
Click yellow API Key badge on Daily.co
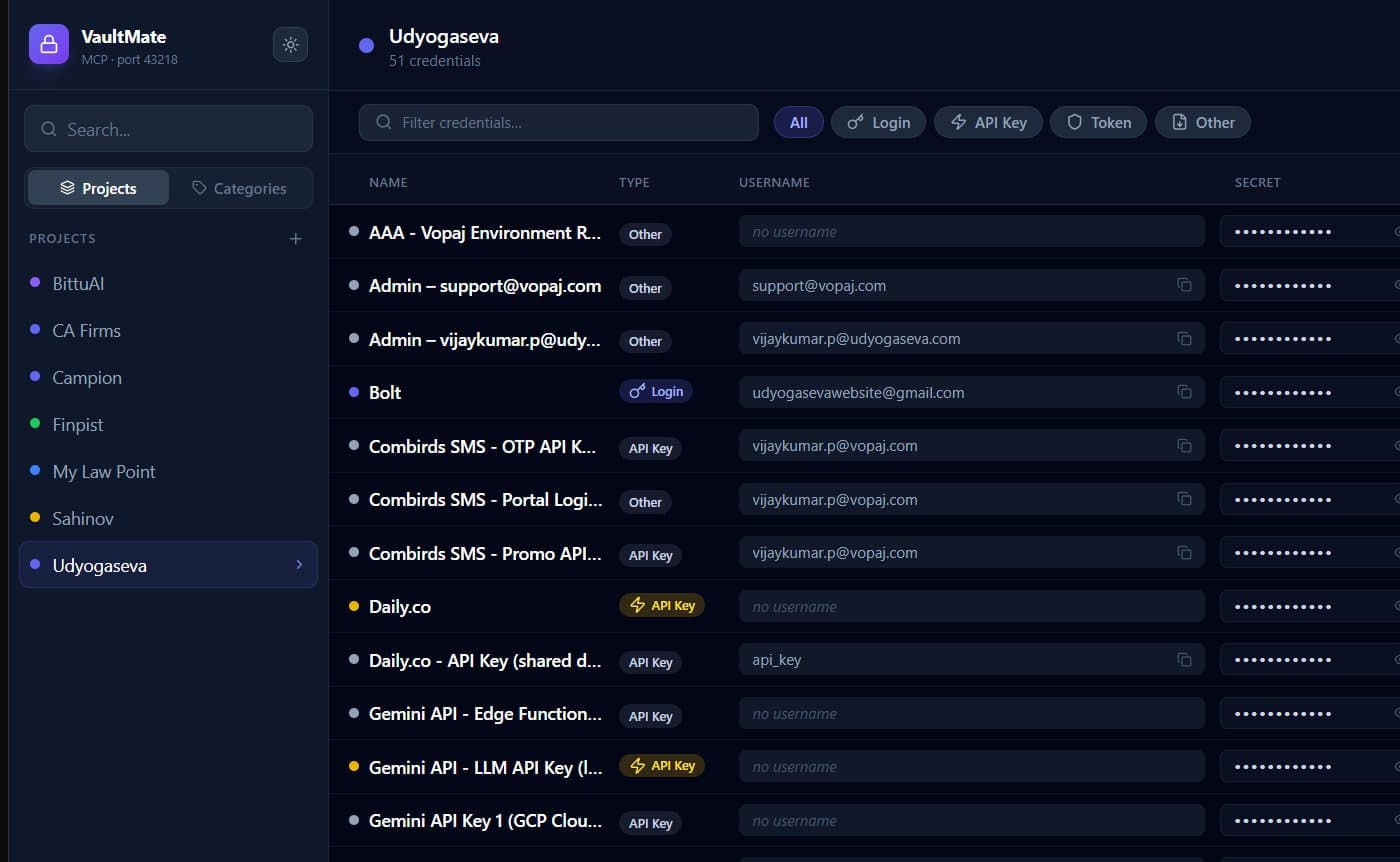(662, 606)
